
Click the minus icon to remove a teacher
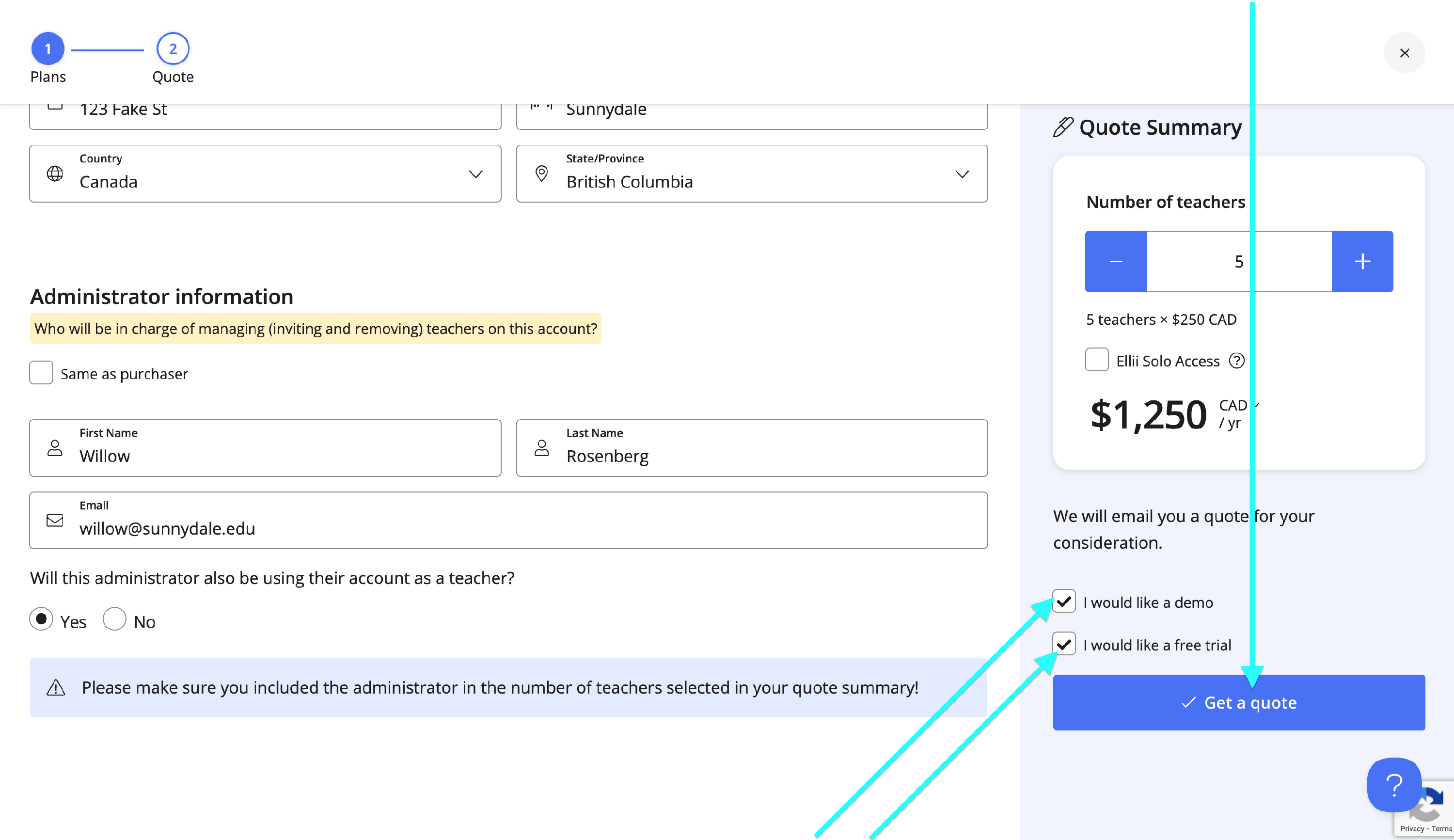coord(1115,261)
